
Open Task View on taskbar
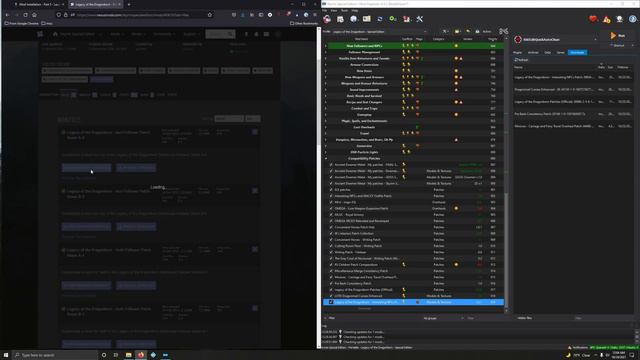pos(116,355)
